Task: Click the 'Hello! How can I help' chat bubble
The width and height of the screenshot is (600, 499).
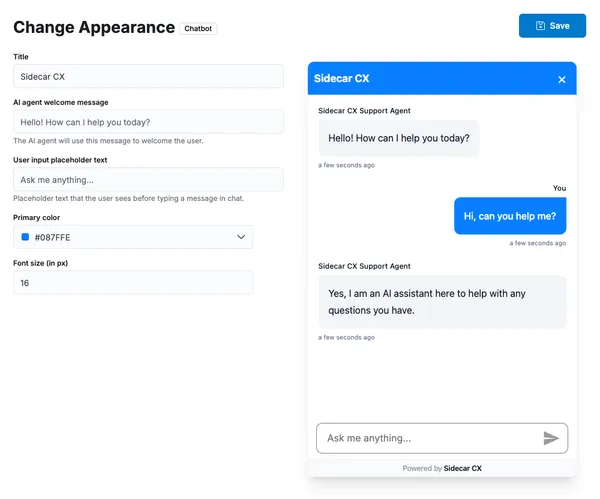Action: point(399,138)
